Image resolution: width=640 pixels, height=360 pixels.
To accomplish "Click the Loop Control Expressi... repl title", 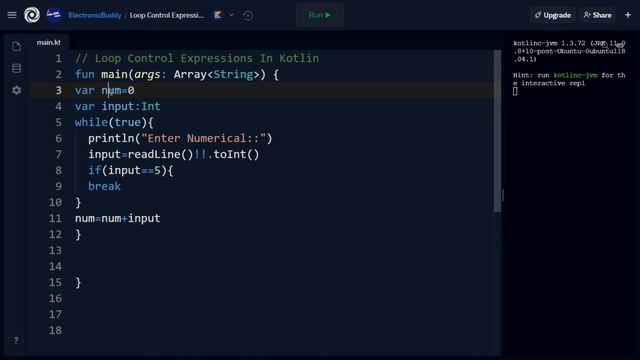I will pos(167,15).
